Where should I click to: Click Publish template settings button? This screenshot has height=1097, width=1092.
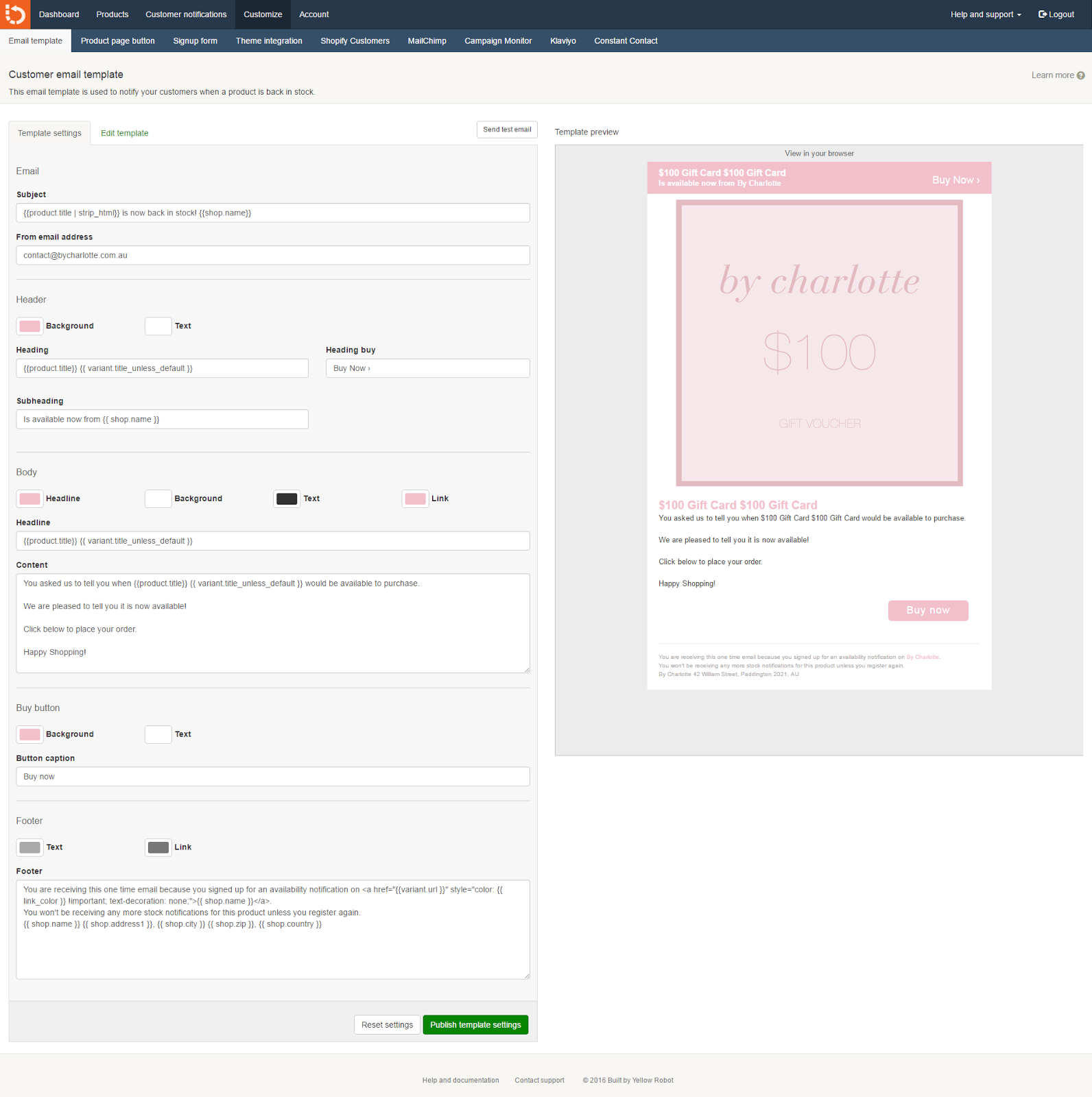[x=475, y=1025]
